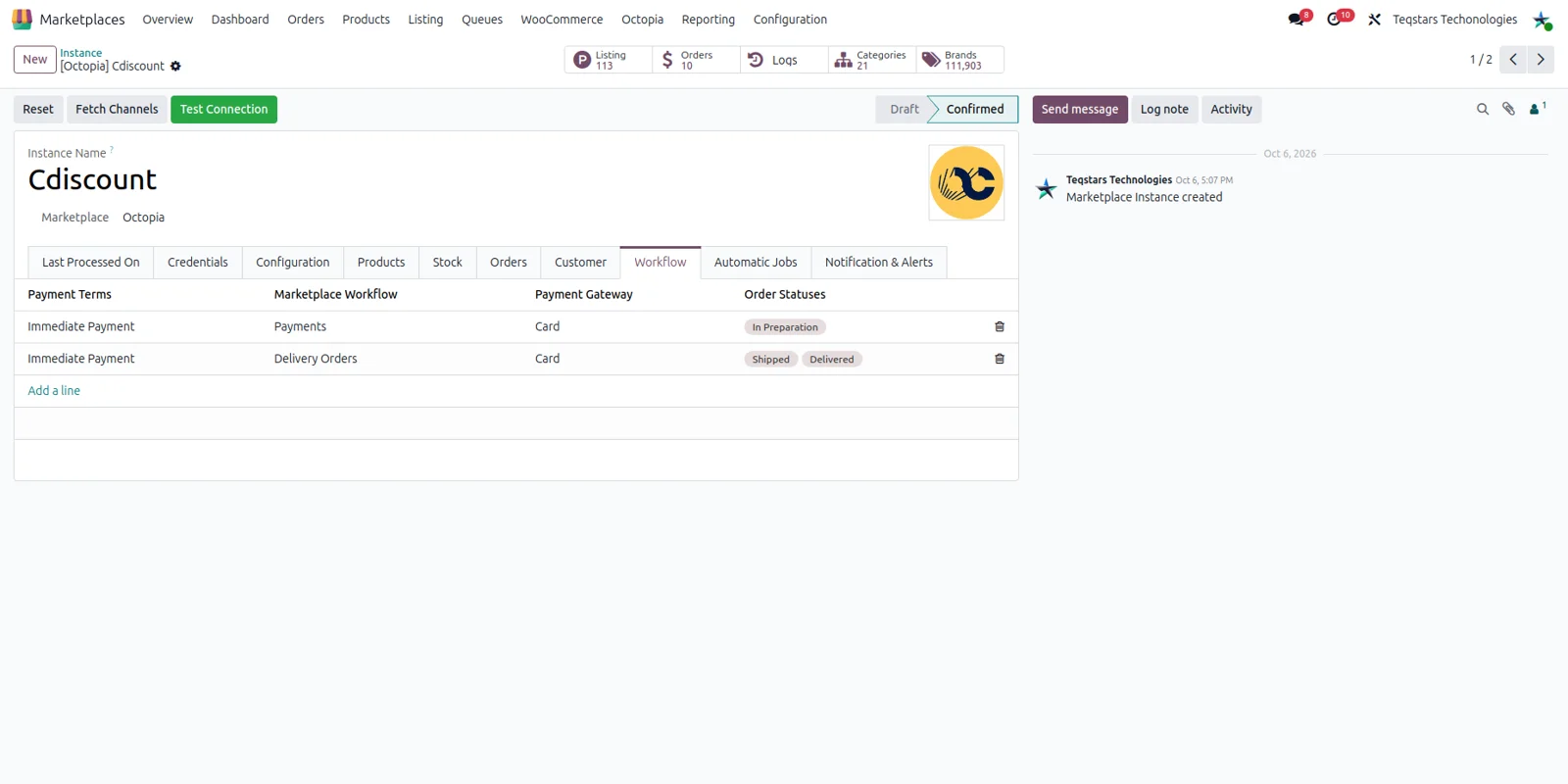Open attachments via the paperclip icon

[1509, 110]
